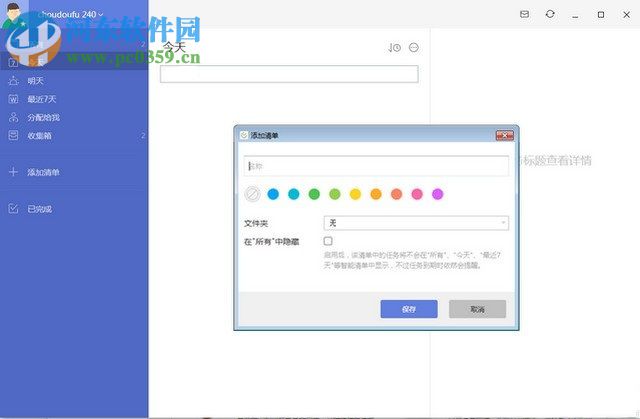Click the sort by time icon
640x419 pixels.
pos(394,48)
